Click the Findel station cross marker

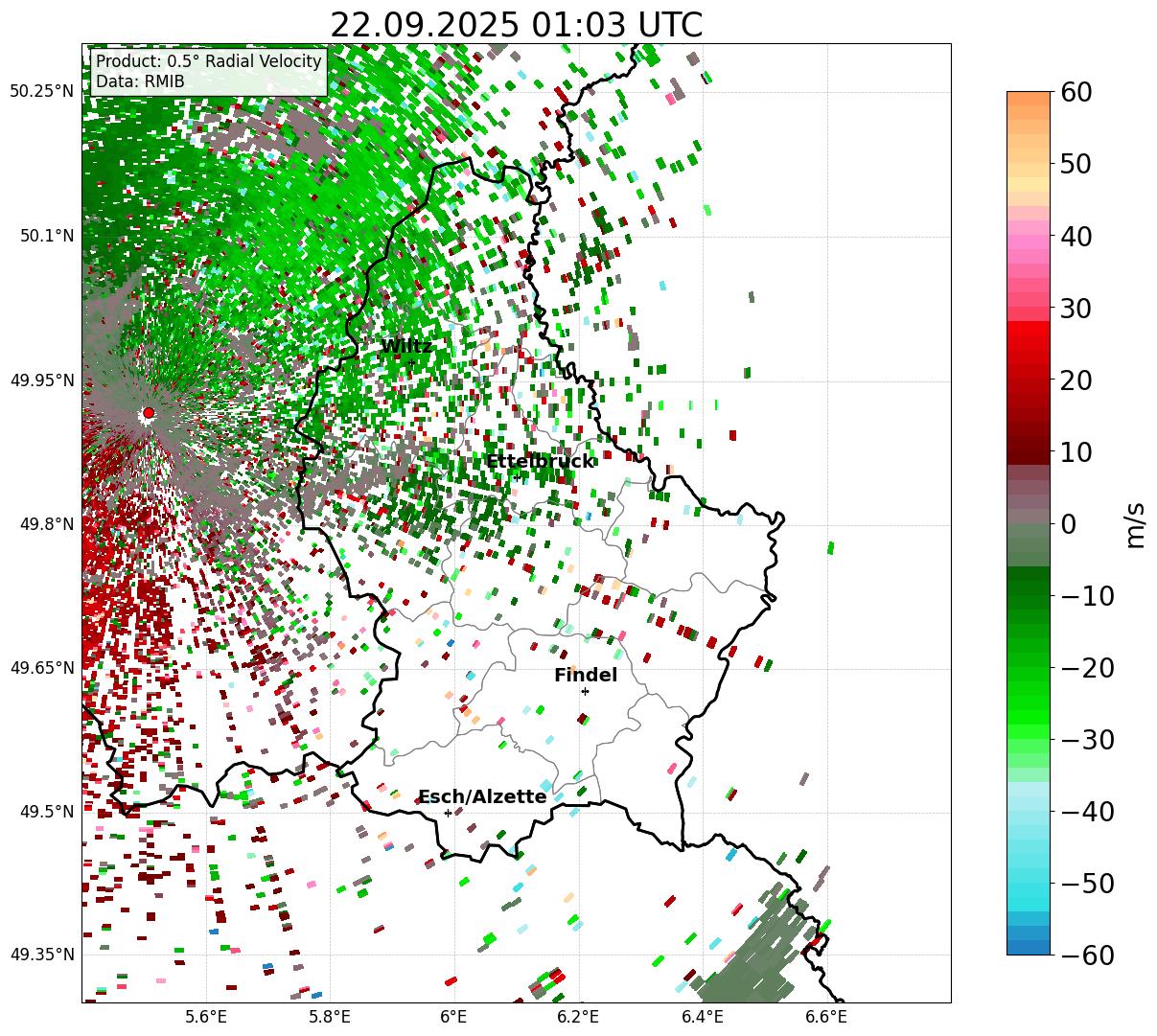(x=585, y=691)
